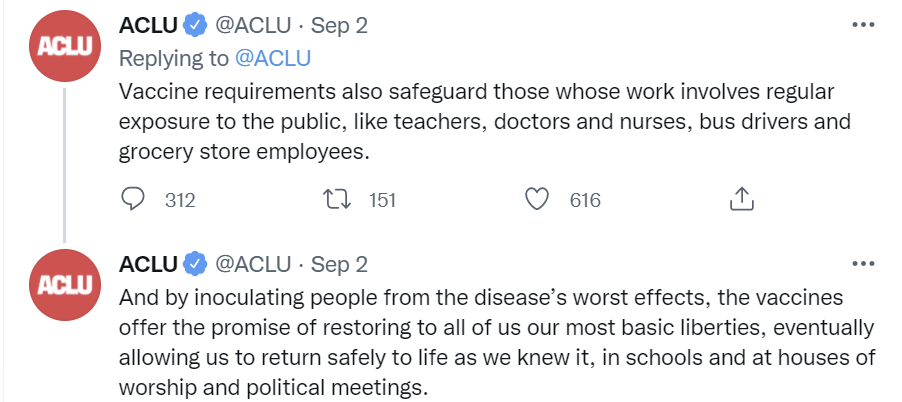Click the 312 replies count
The image size is (902, 402).
[x=180, y=200]
